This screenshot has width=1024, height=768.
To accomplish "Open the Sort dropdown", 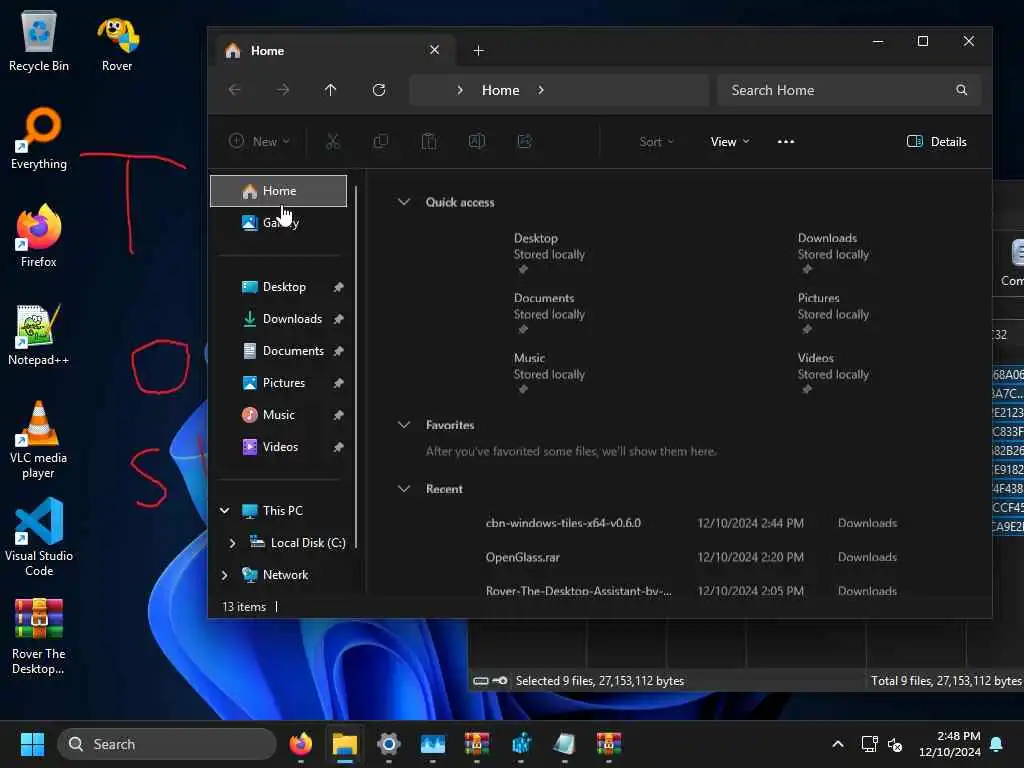I will pos(656,142).
